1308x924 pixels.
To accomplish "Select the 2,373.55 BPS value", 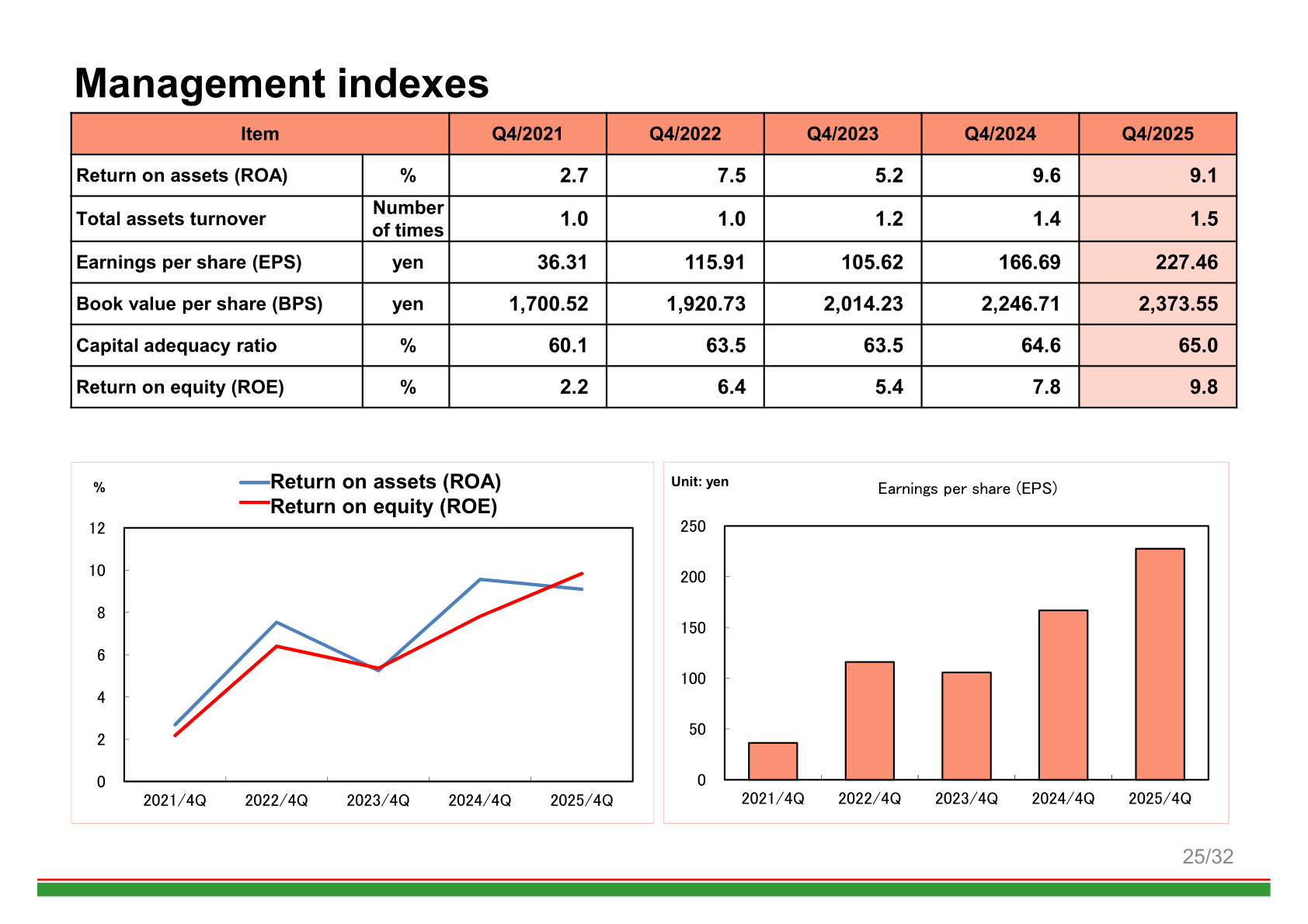I will click(x=1178, y=304).
